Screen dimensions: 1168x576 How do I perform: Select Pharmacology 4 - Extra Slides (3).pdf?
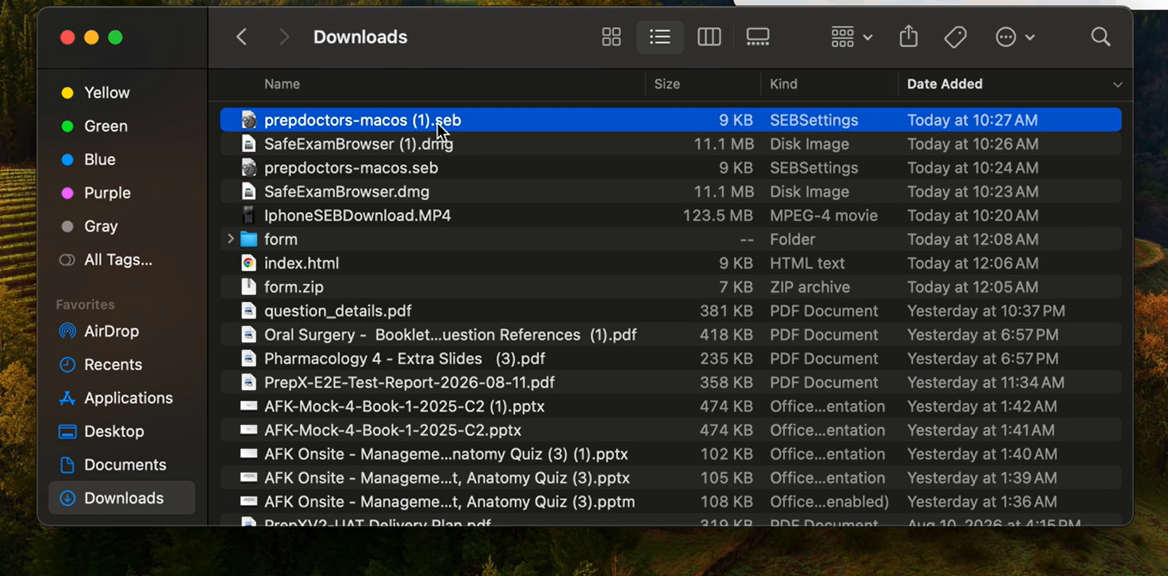[x=404, y=358]
